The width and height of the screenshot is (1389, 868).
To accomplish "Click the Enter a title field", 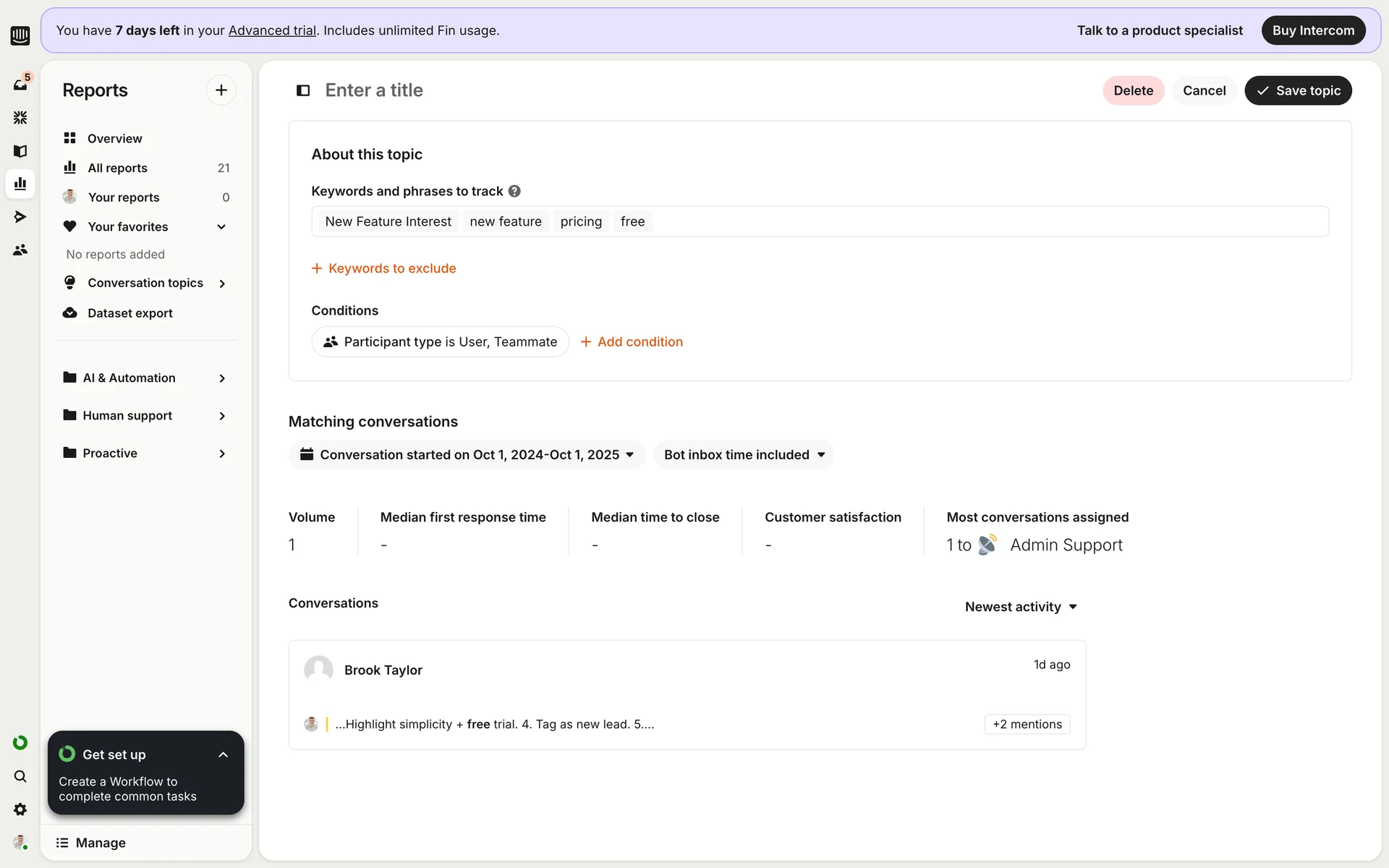I will 374,90.
